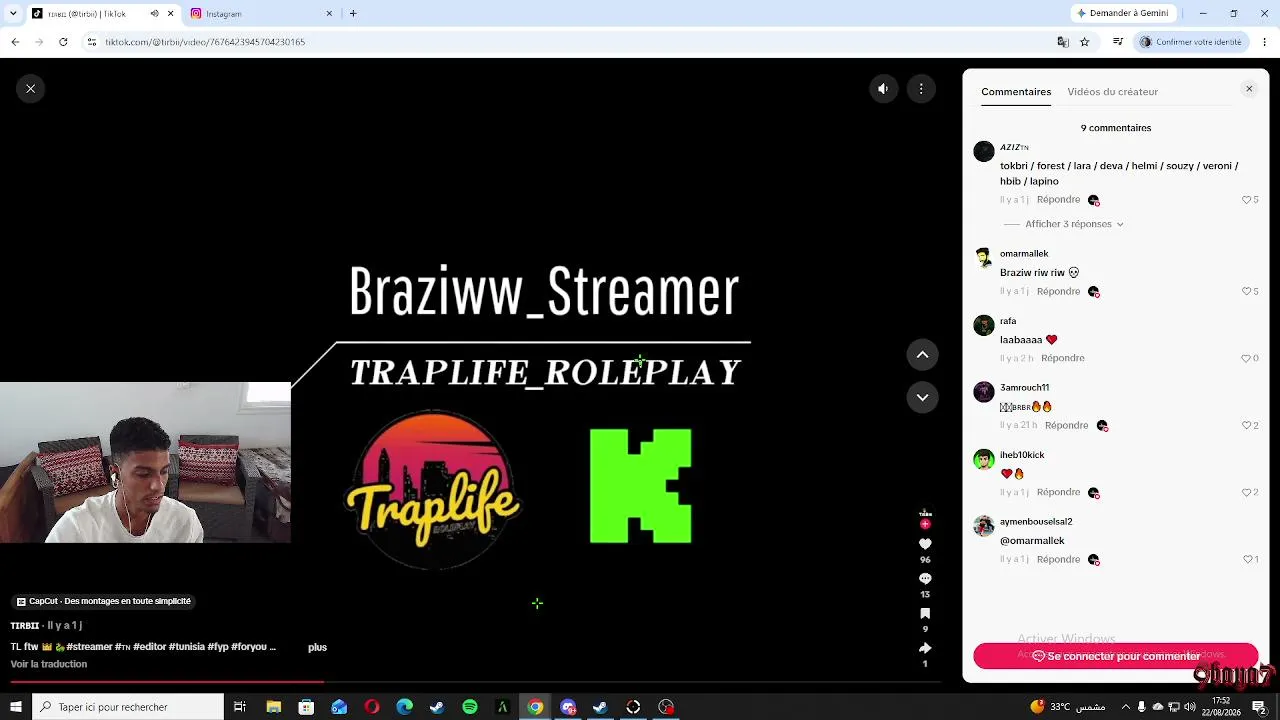Screen dimensions: 1280x720
Task: Like aymenbouselsal2's comment
Action: (1250, 559)
